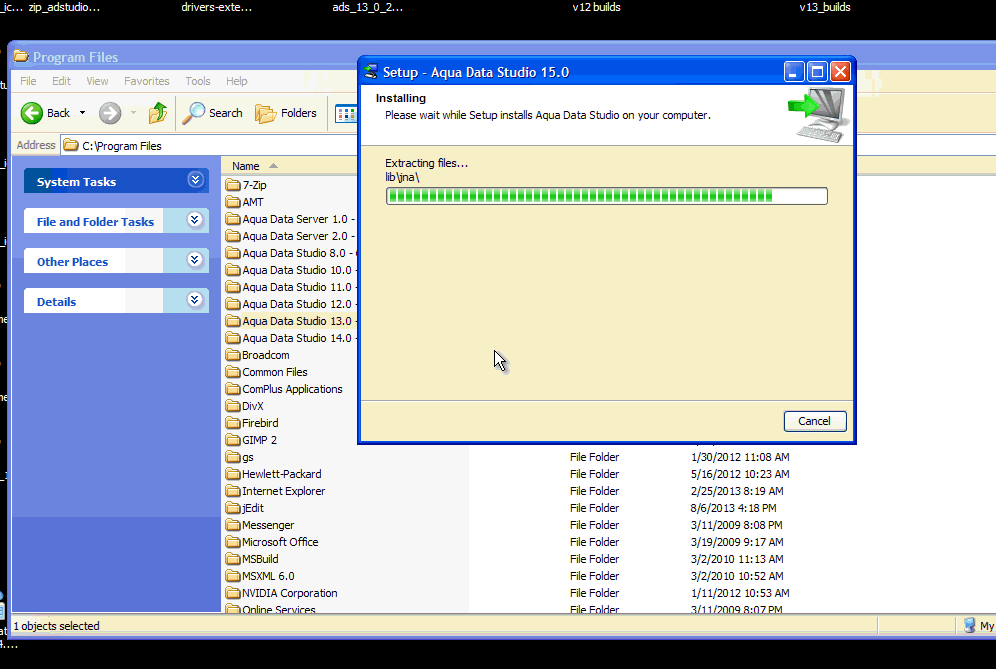This screenshot has height=669, width=996.
Task: Select the v13_builds desktop item
Action: [x=824, y=8]
